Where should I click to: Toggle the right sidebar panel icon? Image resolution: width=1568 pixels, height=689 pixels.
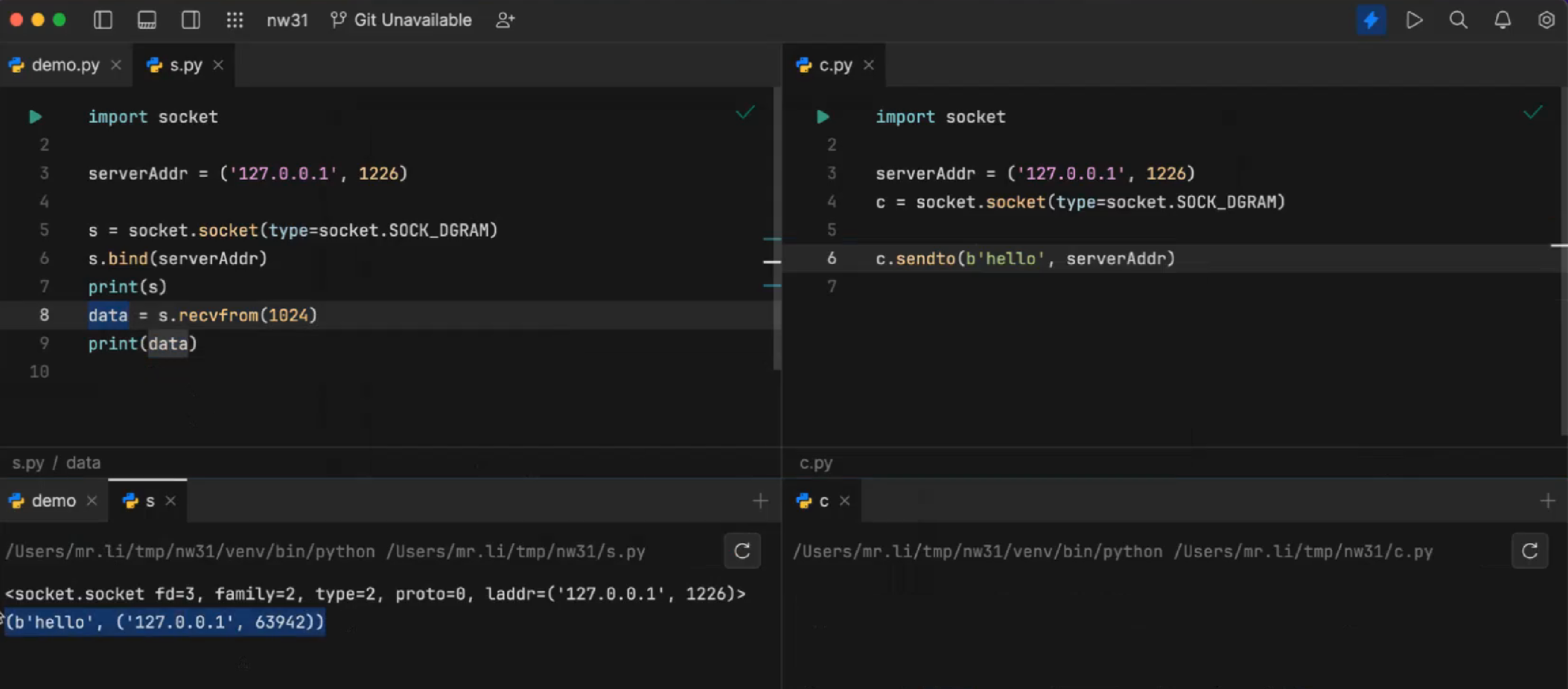[191, 20]
